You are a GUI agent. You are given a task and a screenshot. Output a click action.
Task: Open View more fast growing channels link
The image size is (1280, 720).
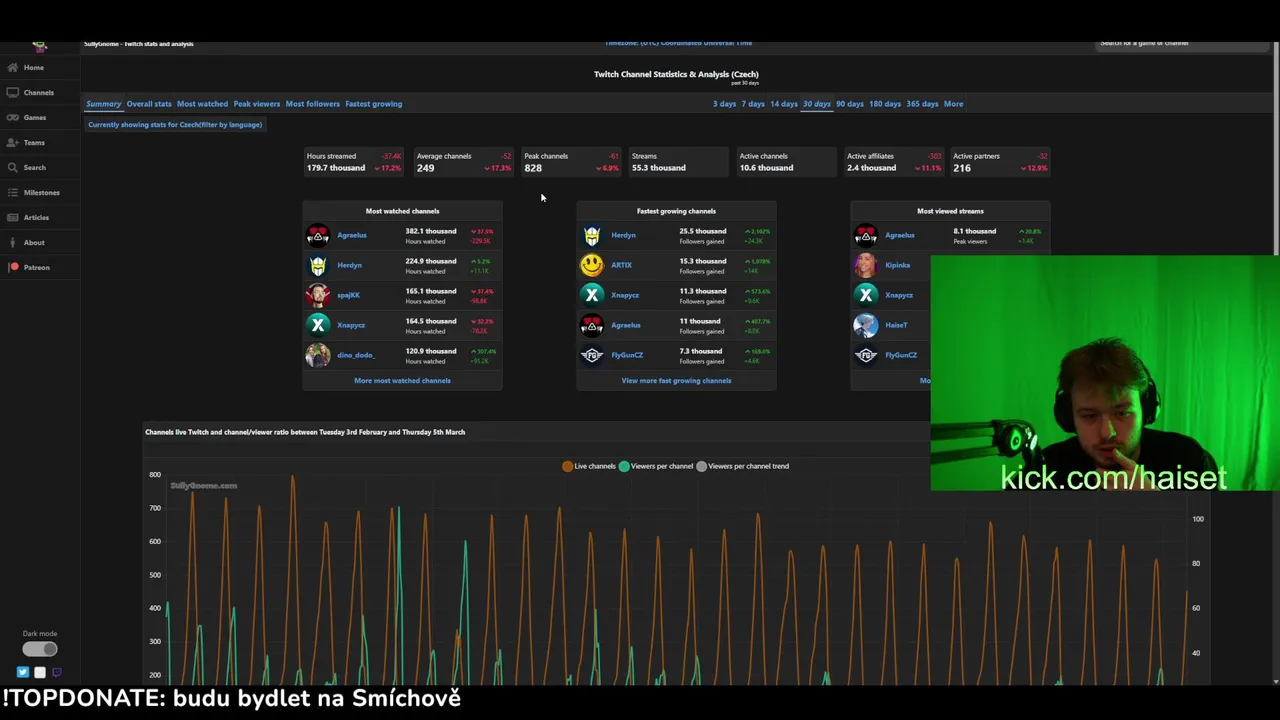click(676, 381)
